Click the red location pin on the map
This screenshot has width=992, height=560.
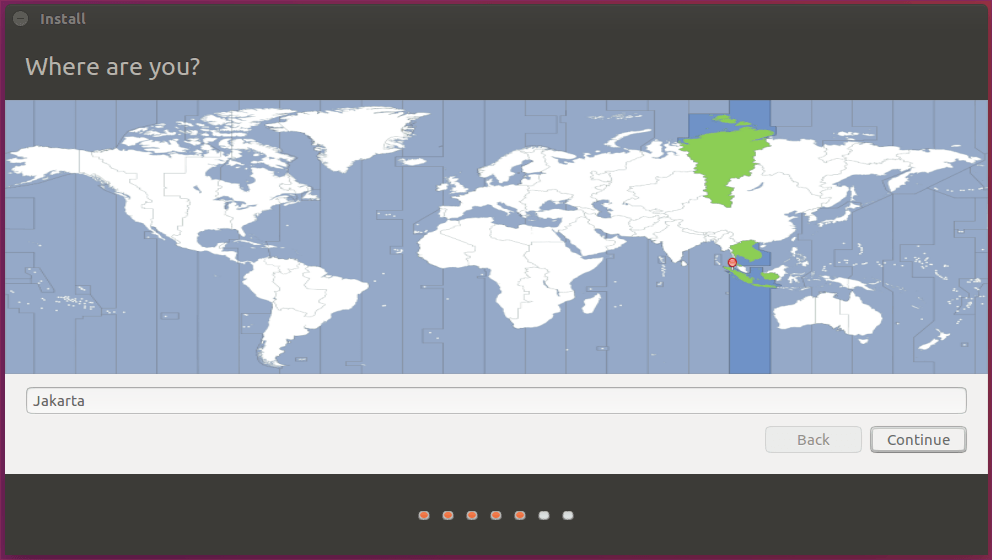point(732,263)
